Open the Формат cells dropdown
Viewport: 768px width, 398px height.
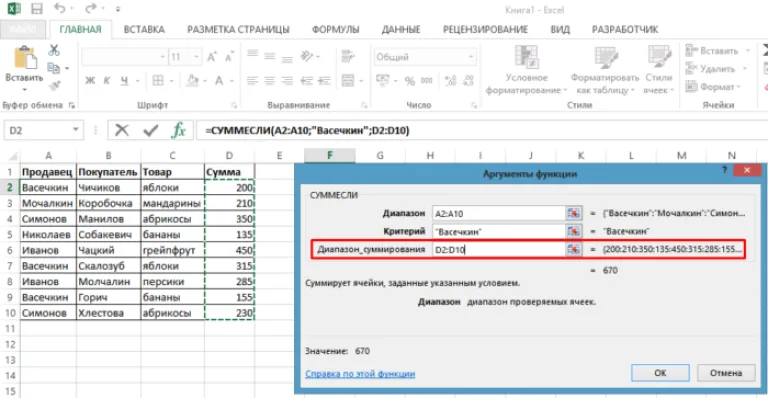[x=713, y=87]
